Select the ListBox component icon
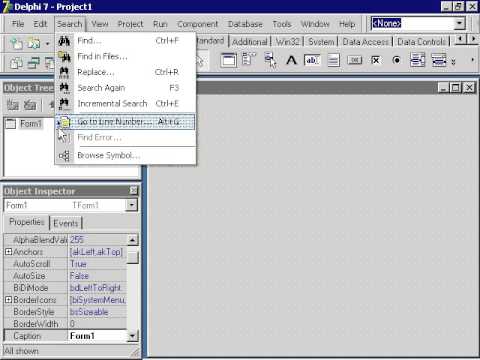Viewport: 480px width, 360px height. 417,60
